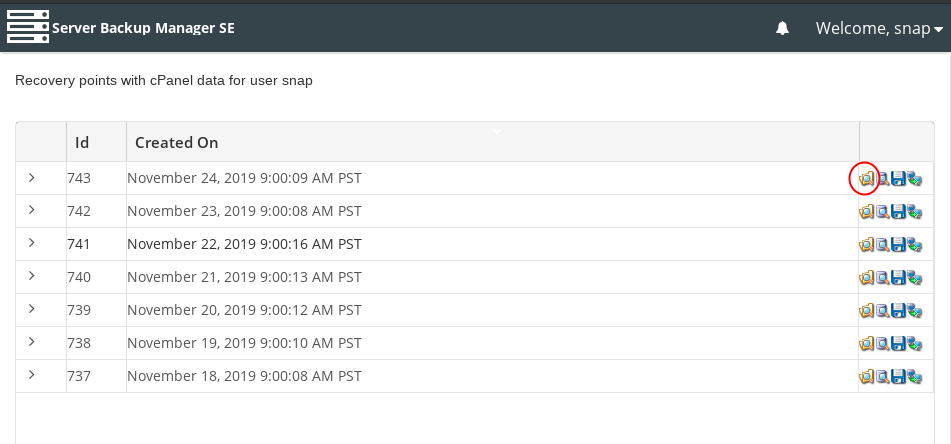
Task: Send recovery point 743 to agent
Action: click(914, 179)
